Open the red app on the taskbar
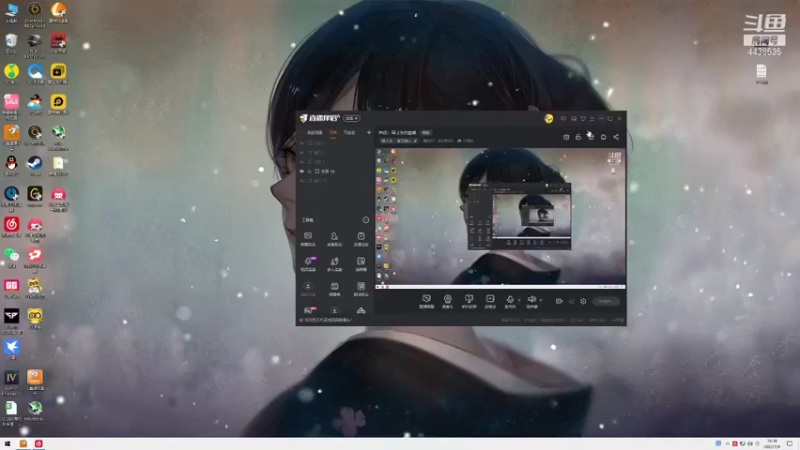The height and width of the screenshot is (450, 800). pyautogui.click(x=38, y=444)
